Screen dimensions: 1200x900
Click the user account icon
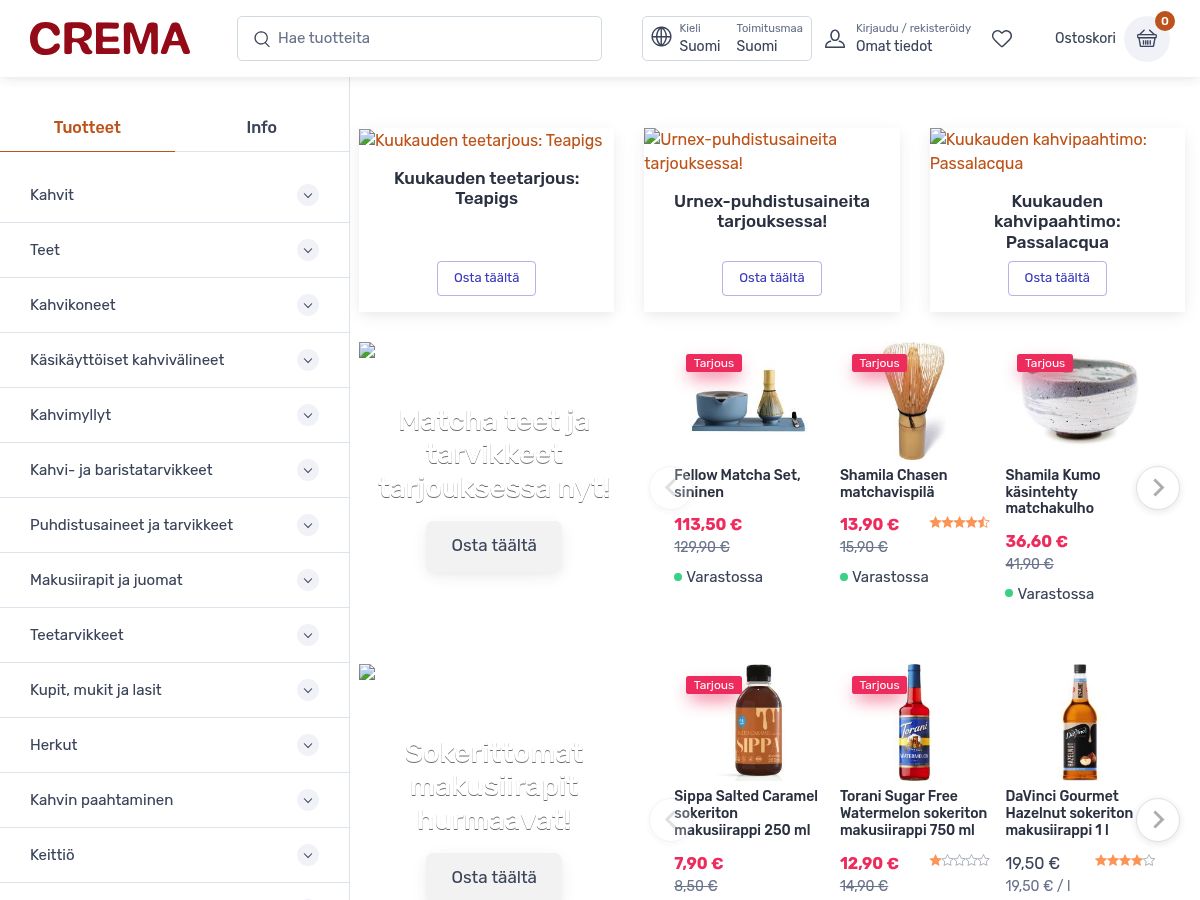835,38
